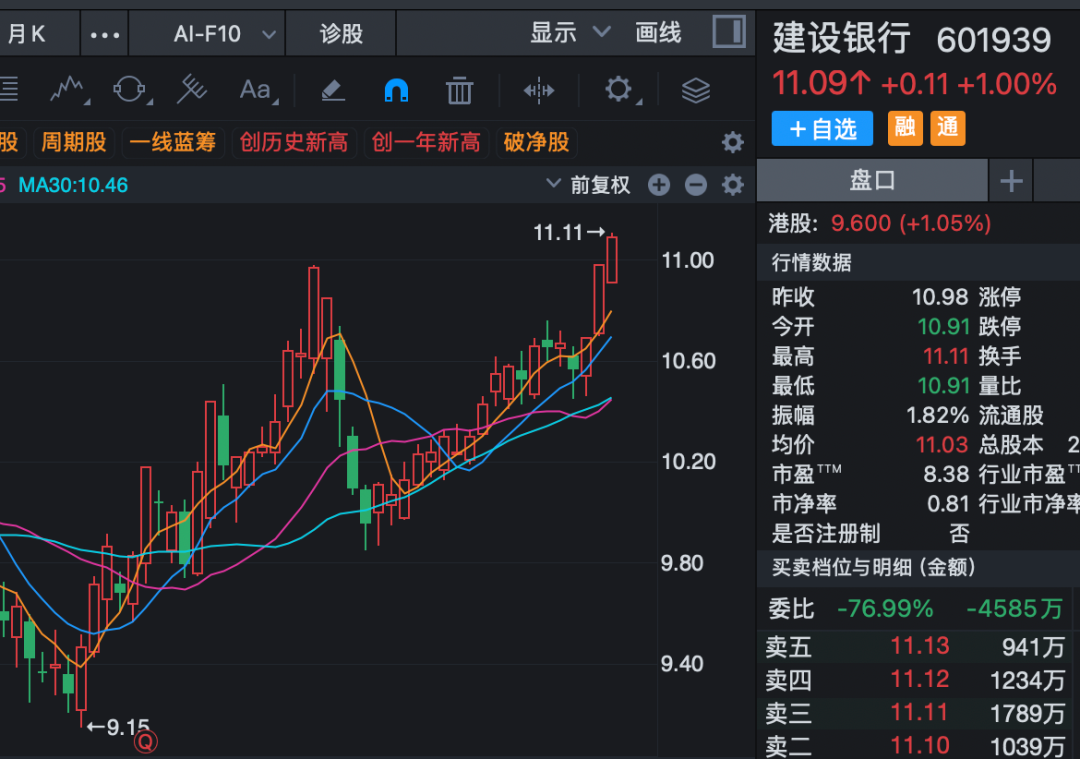Add a new panel tab with plus
Viewport: 1080px width, 759px height.
pyautogui.click(x=1011, y=181)
